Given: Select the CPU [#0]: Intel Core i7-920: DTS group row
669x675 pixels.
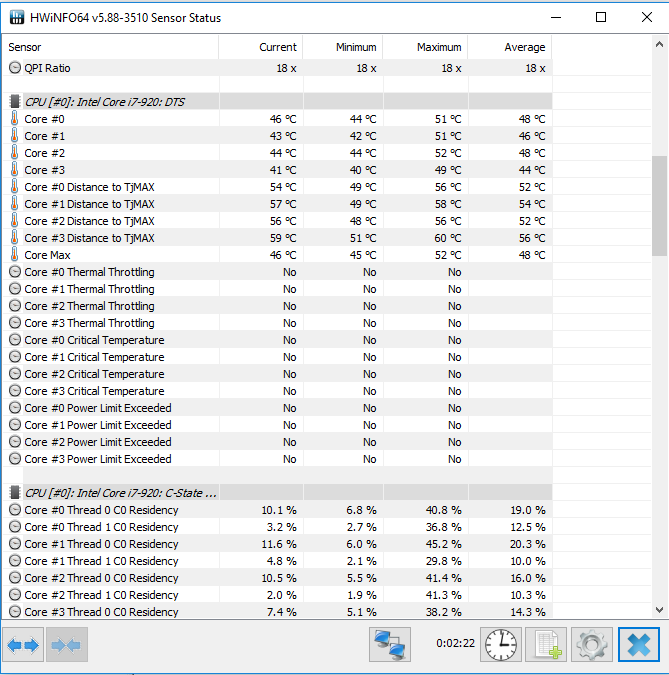Looking at the screenshot, I should 278,102.
